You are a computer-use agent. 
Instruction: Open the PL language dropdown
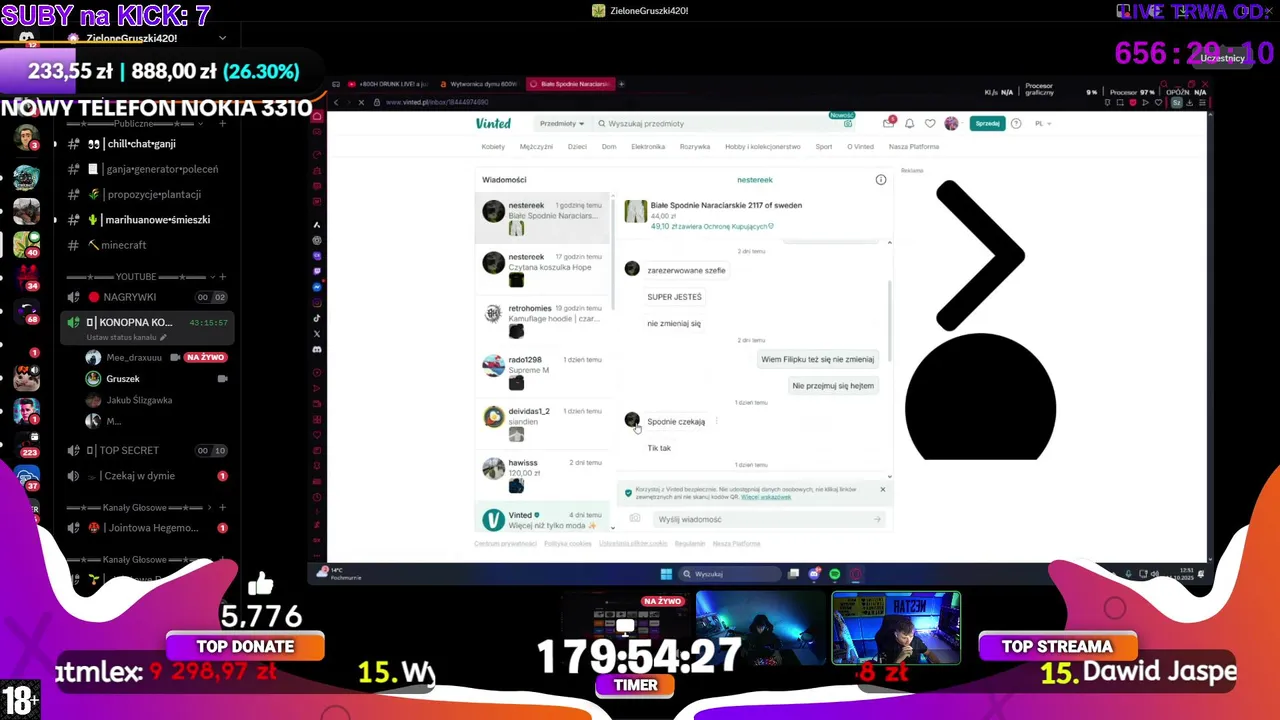coord(1043,123)
